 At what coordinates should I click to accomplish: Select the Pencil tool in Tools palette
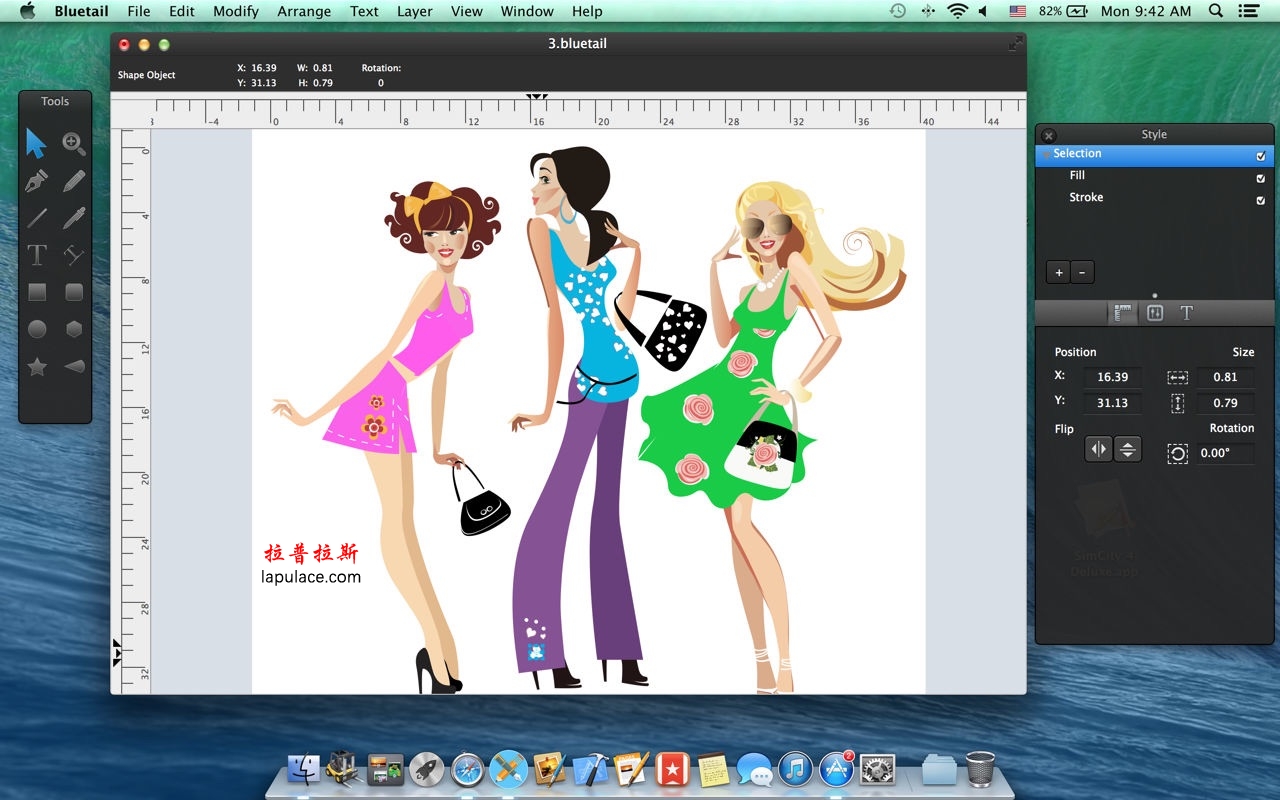74,181
